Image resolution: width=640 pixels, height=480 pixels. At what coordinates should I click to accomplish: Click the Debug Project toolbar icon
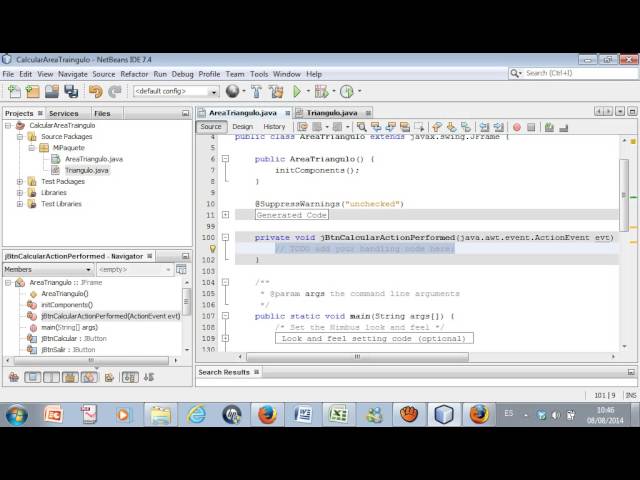321,91
